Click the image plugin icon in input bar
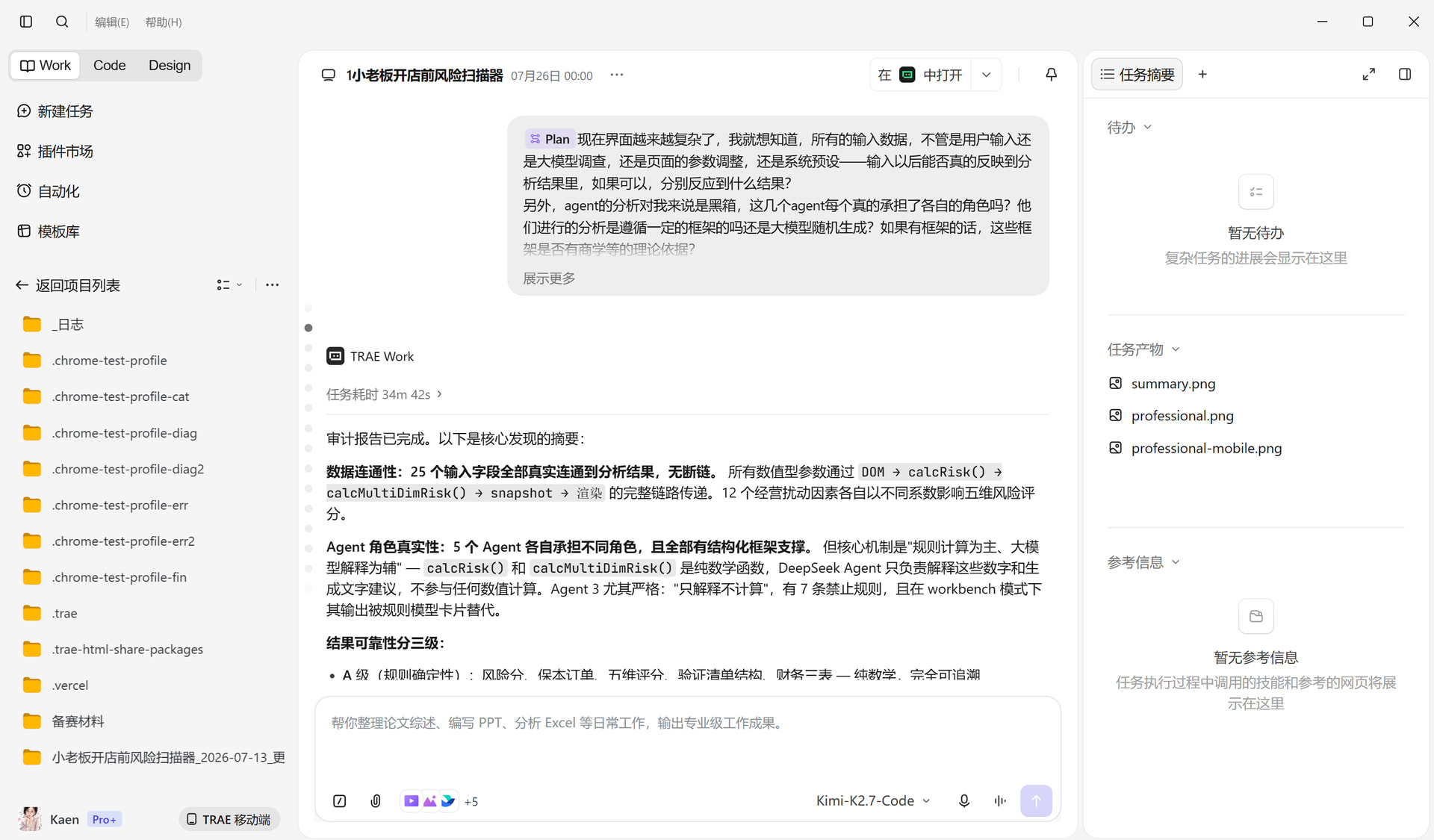Image resolution: width=1434 pixels, height=840 pixels. (429, 801)
